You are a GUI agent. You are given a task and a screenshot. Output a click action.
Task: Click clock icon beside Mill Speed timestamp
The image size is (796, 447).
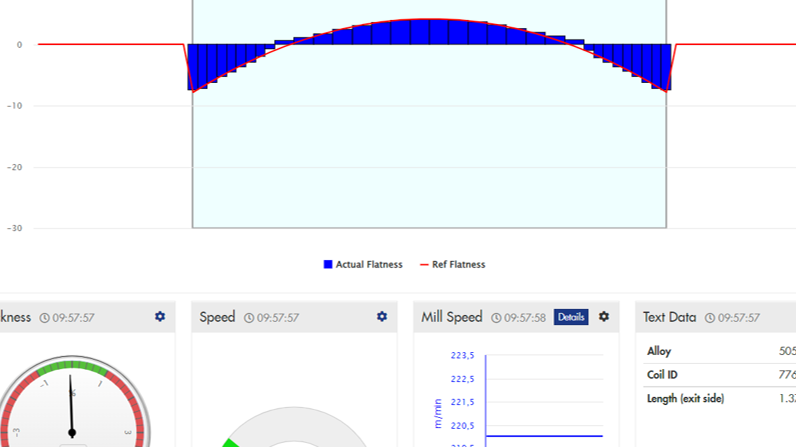click(496, 318)
